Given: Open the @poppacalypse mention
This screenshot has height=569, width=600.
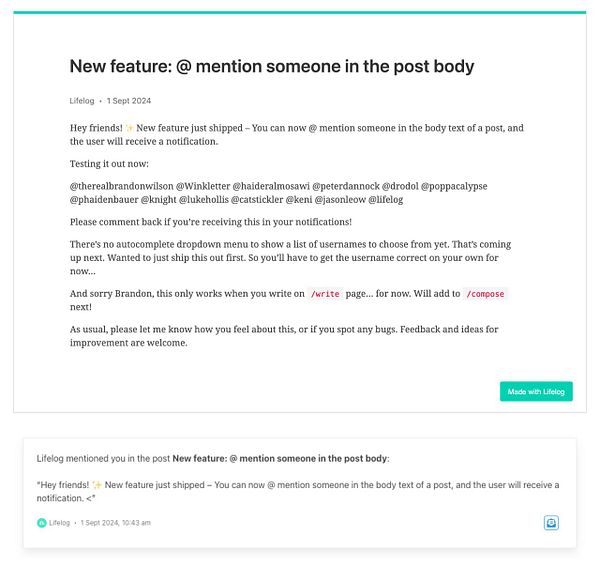Looking at the screenshot, I should [454, 186].
